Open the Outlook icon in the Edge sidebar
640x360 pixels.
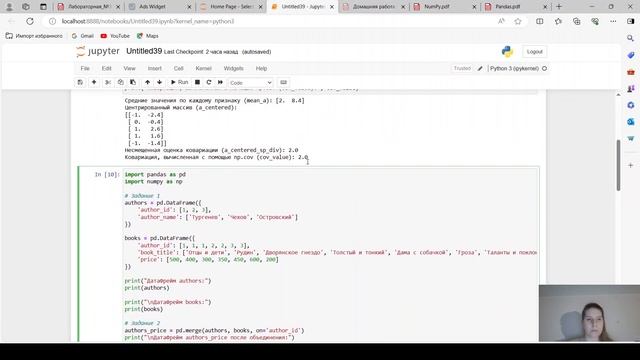coord(631,122)
